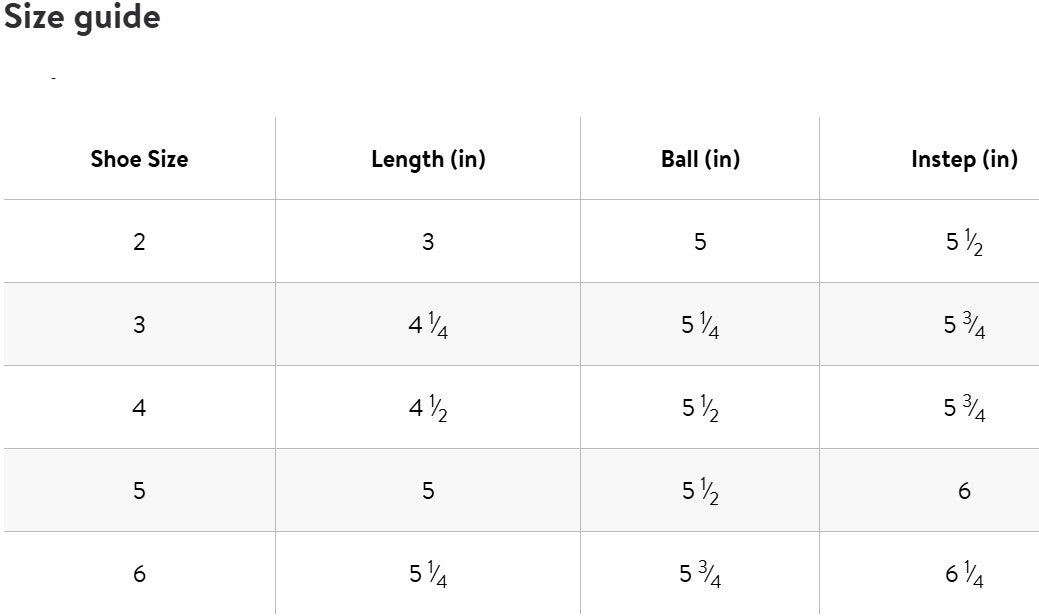
Task: Click the shoe size 6 cell
Action: [139, 574]
